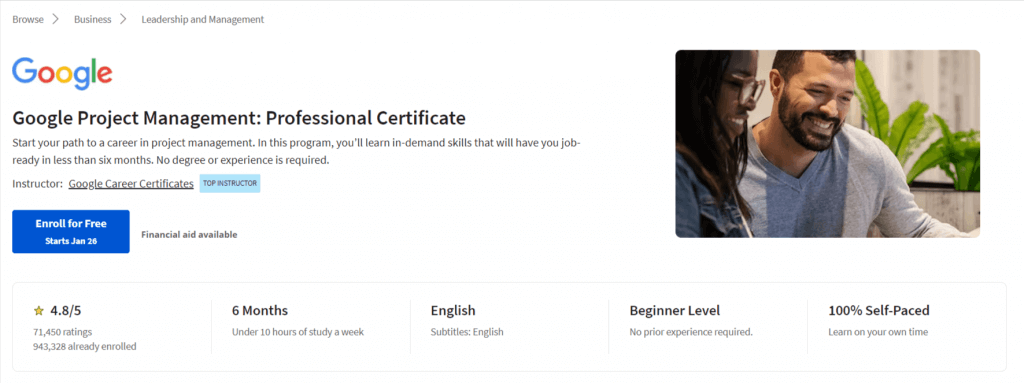Click Enroll for Free button
Viewport: 1024px width, 383px height.
pyautogui.click(x=71, y=231)
